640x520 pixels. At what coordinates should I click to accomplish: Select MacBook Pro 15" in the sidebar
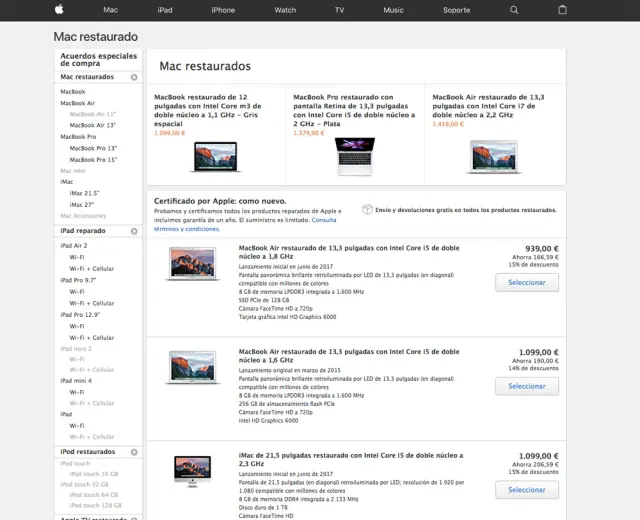pyautogui.click(x=93, y=159)
